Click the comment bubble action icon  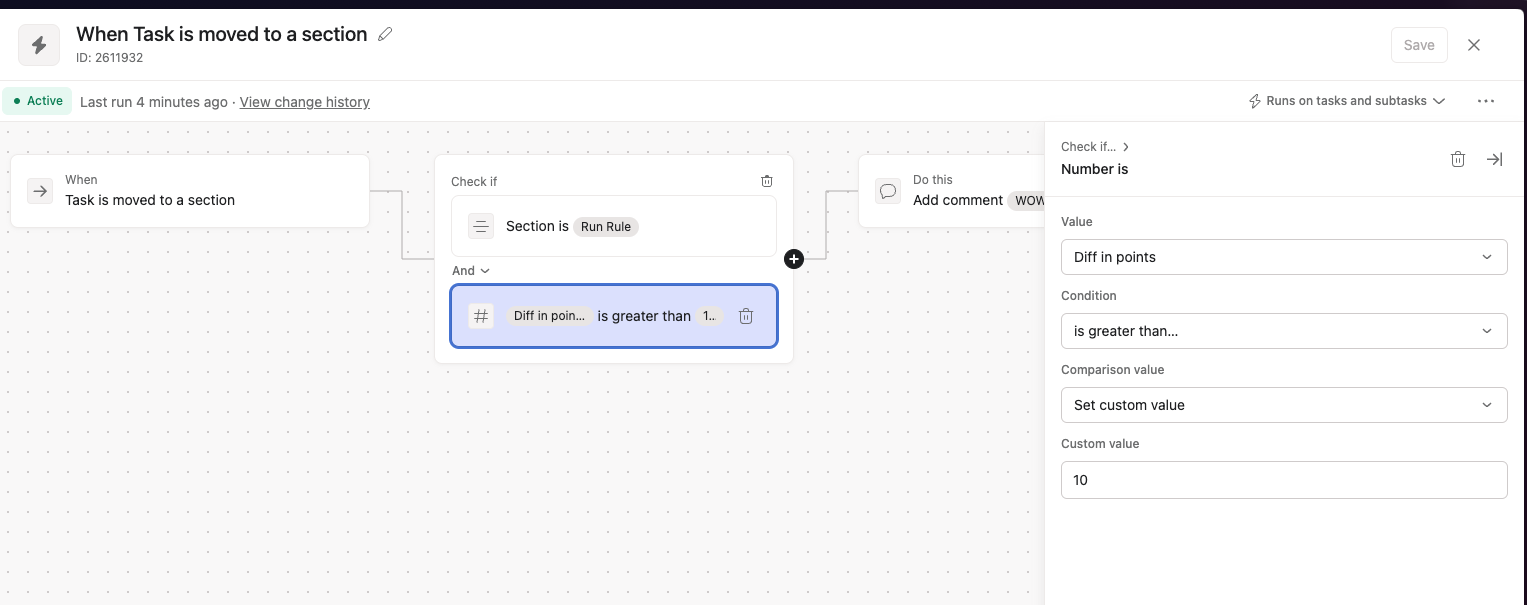[x=887, y=191]
